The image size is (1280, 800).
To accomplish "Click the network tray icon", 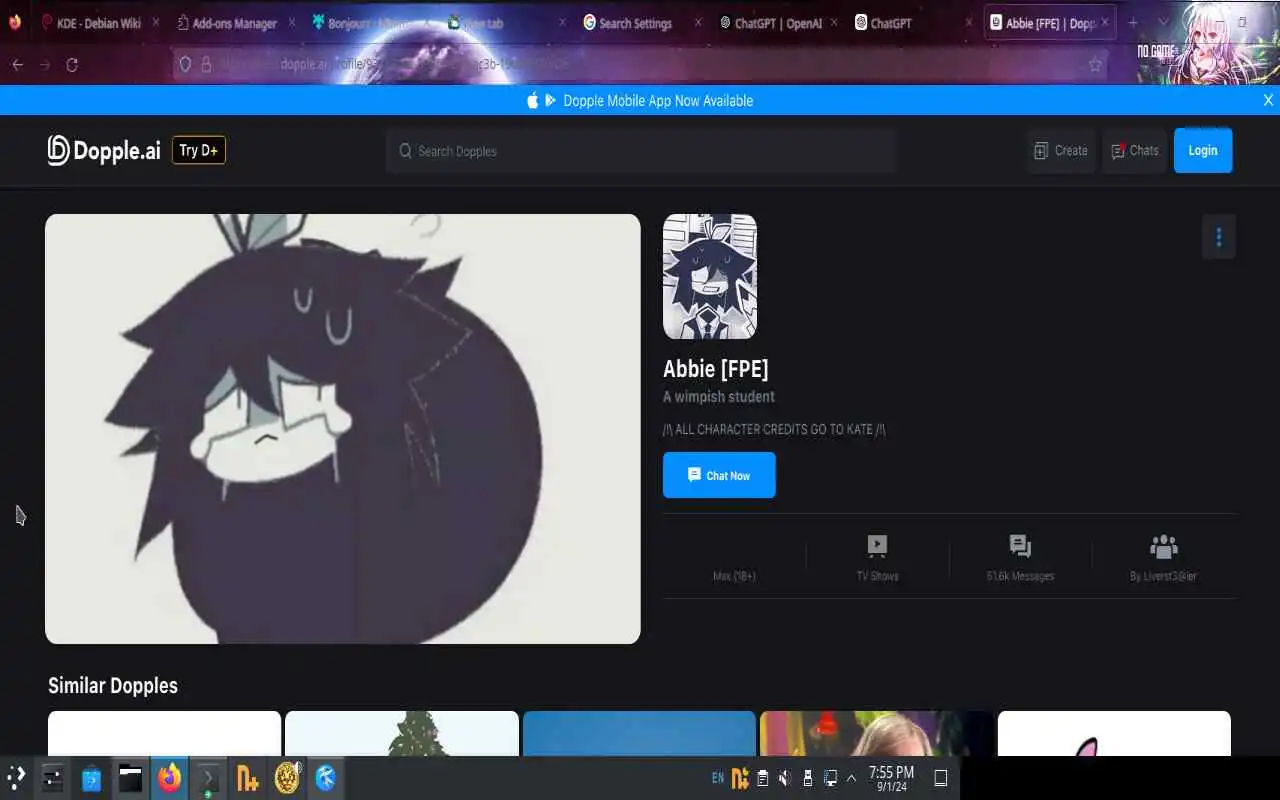I will coord(830,777).
